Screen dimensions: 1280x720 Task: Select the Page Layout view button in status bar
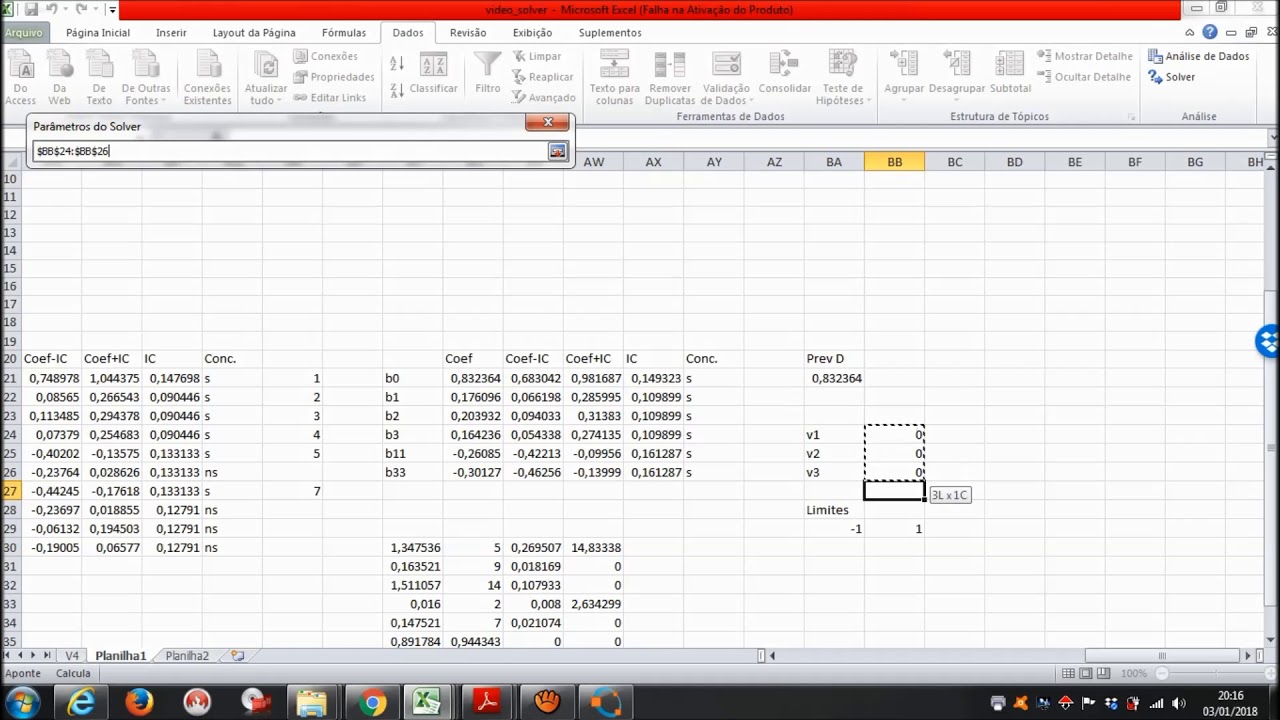[x=1086, y=674]
